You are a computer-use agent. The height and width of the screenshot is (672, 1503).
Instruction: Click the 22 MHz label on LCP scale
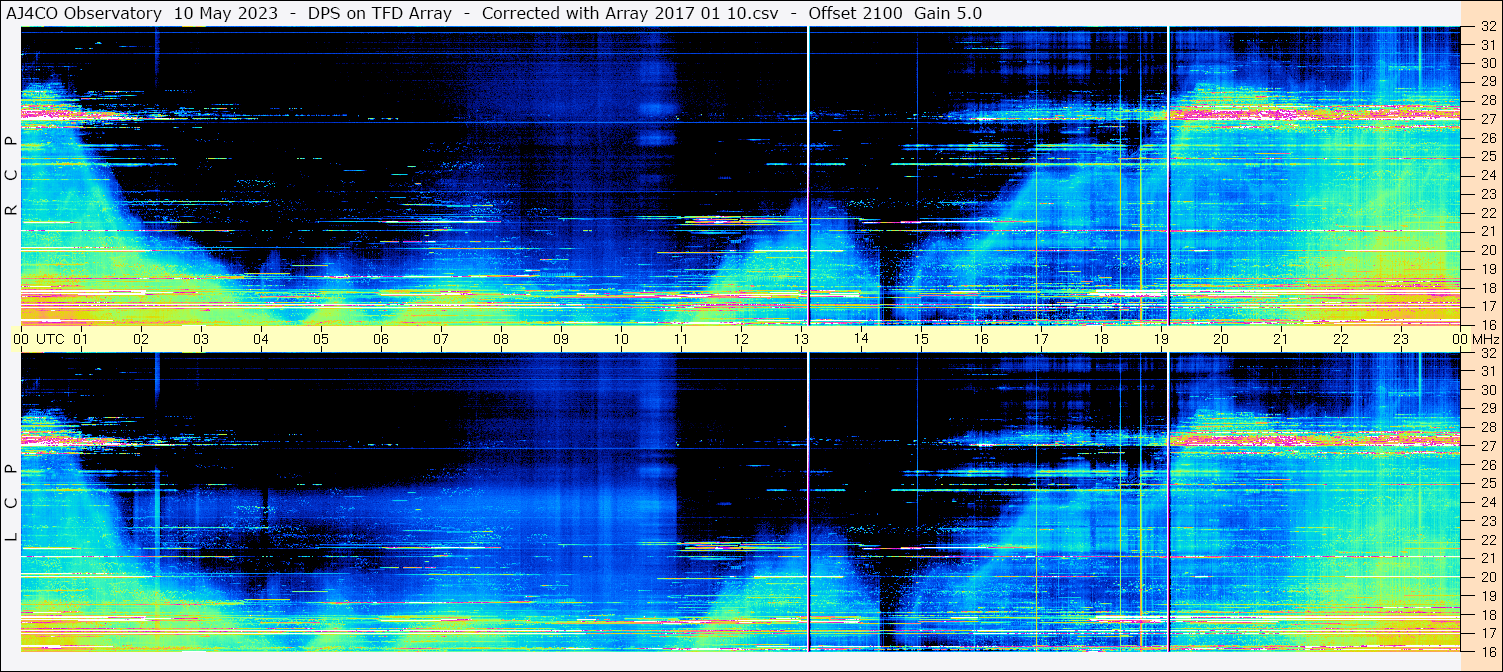point(1487,540)
